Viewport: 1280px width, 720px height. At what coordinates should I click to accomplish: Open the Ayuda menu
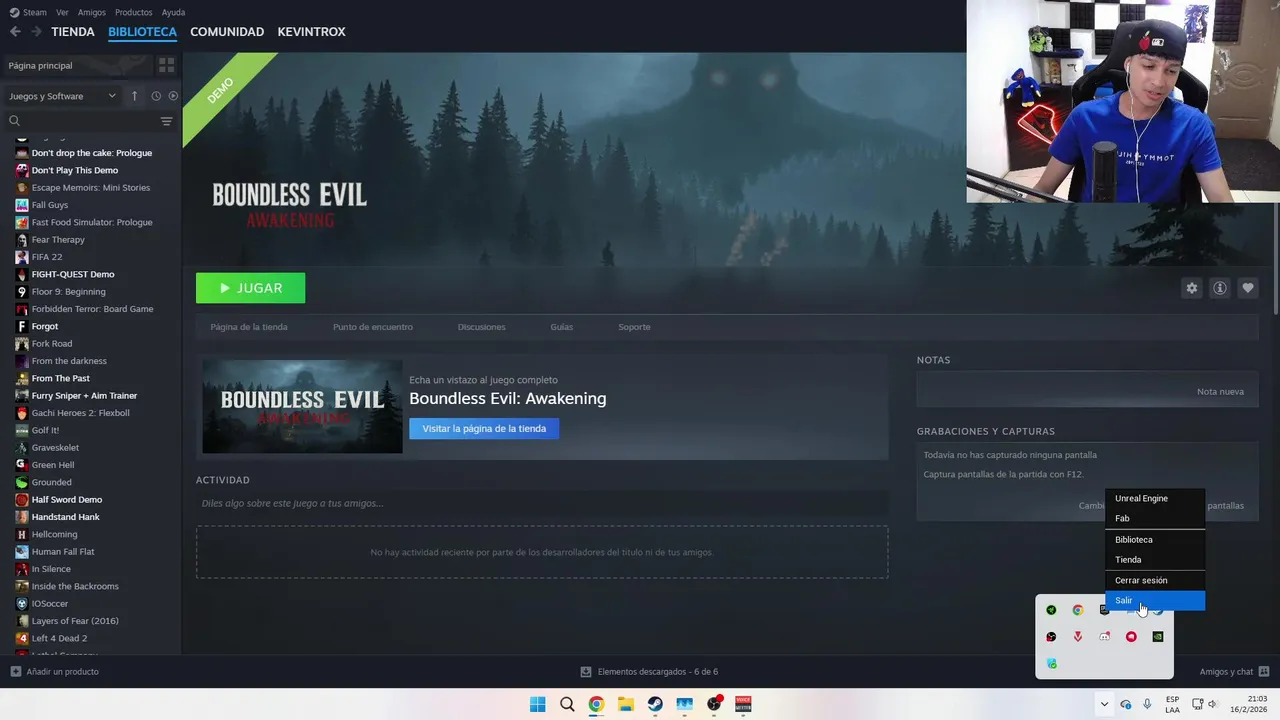pos(173,12)
